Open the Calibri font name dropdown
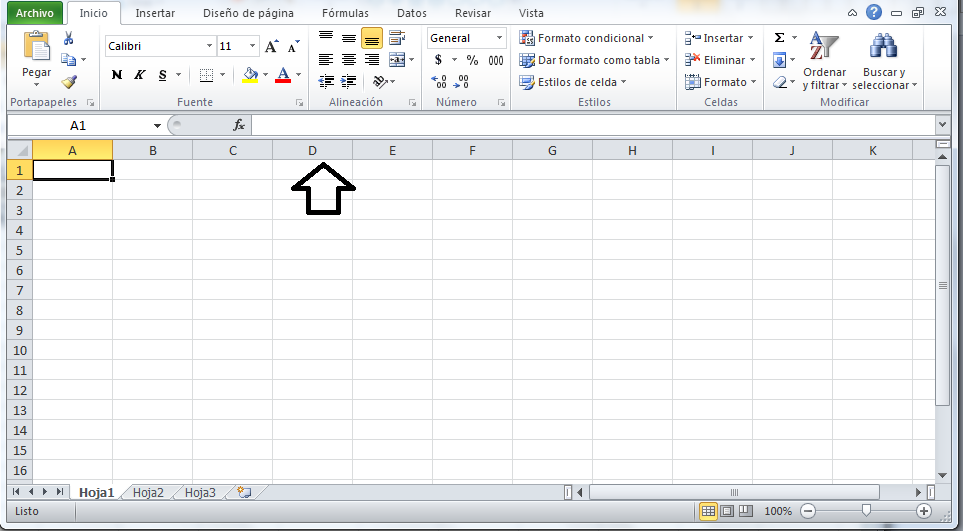Image resolution: width=963 pixels, height=531 pixels. [x=209, y=46]
